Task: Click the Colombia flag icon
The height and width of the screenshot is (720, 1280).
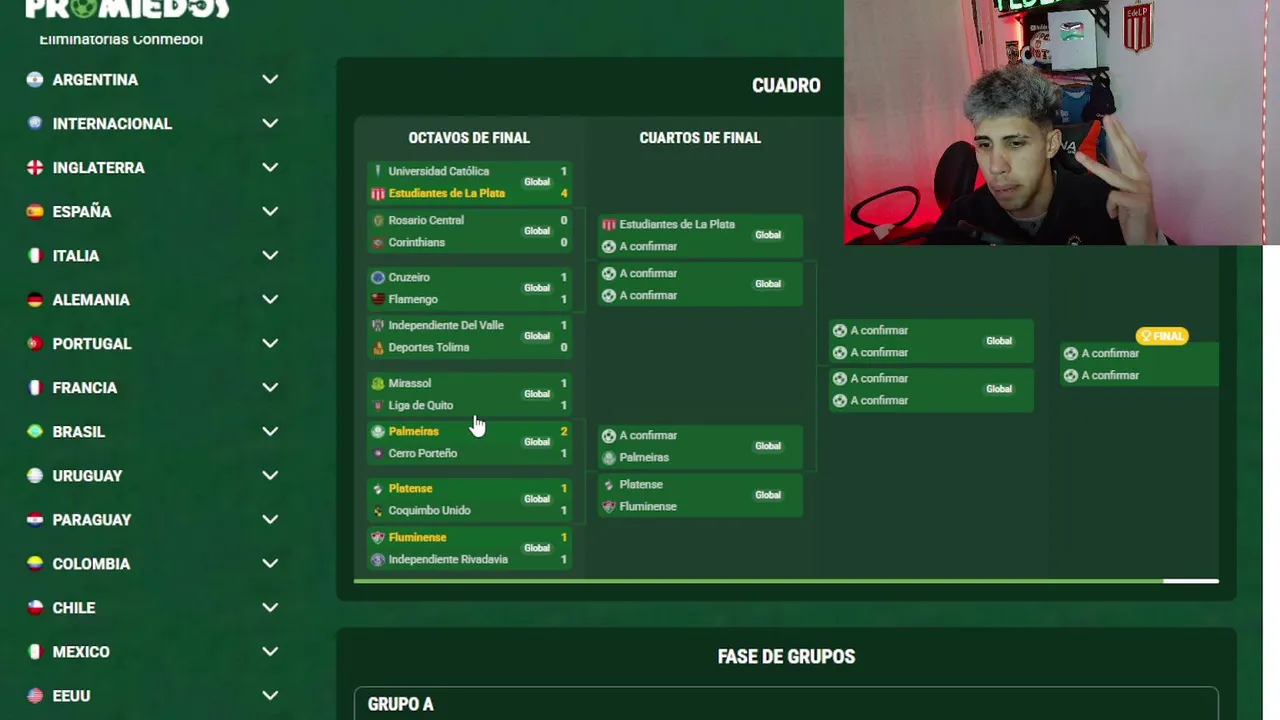Action: (35, 564)
